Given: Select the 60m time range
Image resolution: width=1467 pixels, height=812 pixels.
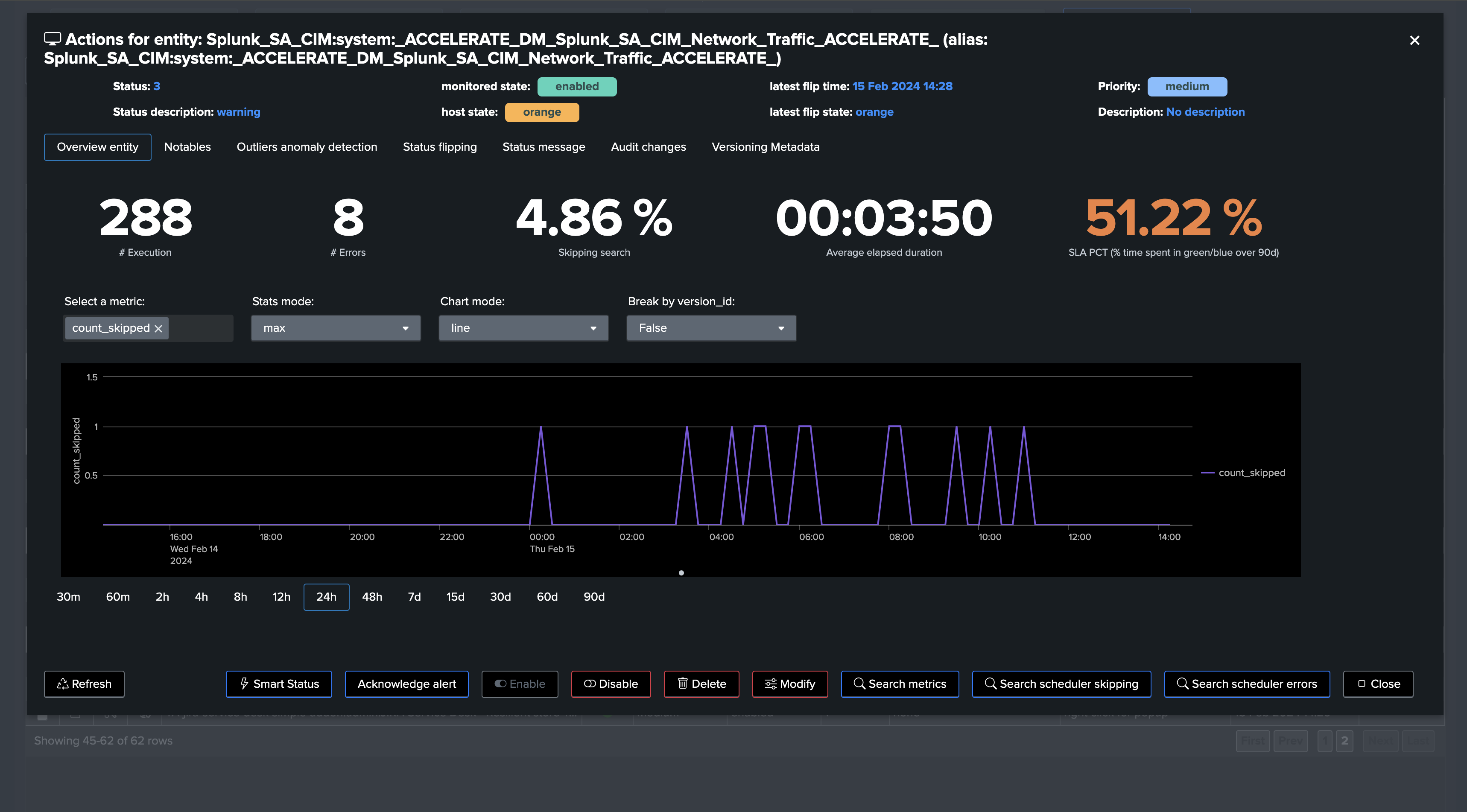Looking at the screenshot, I should tap(118, 597).
